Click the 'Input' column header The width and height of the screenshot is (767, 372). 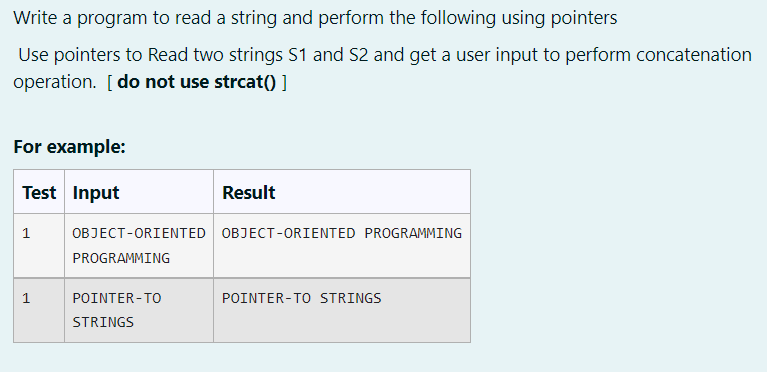pyautogui.click(x=96, y=192)
